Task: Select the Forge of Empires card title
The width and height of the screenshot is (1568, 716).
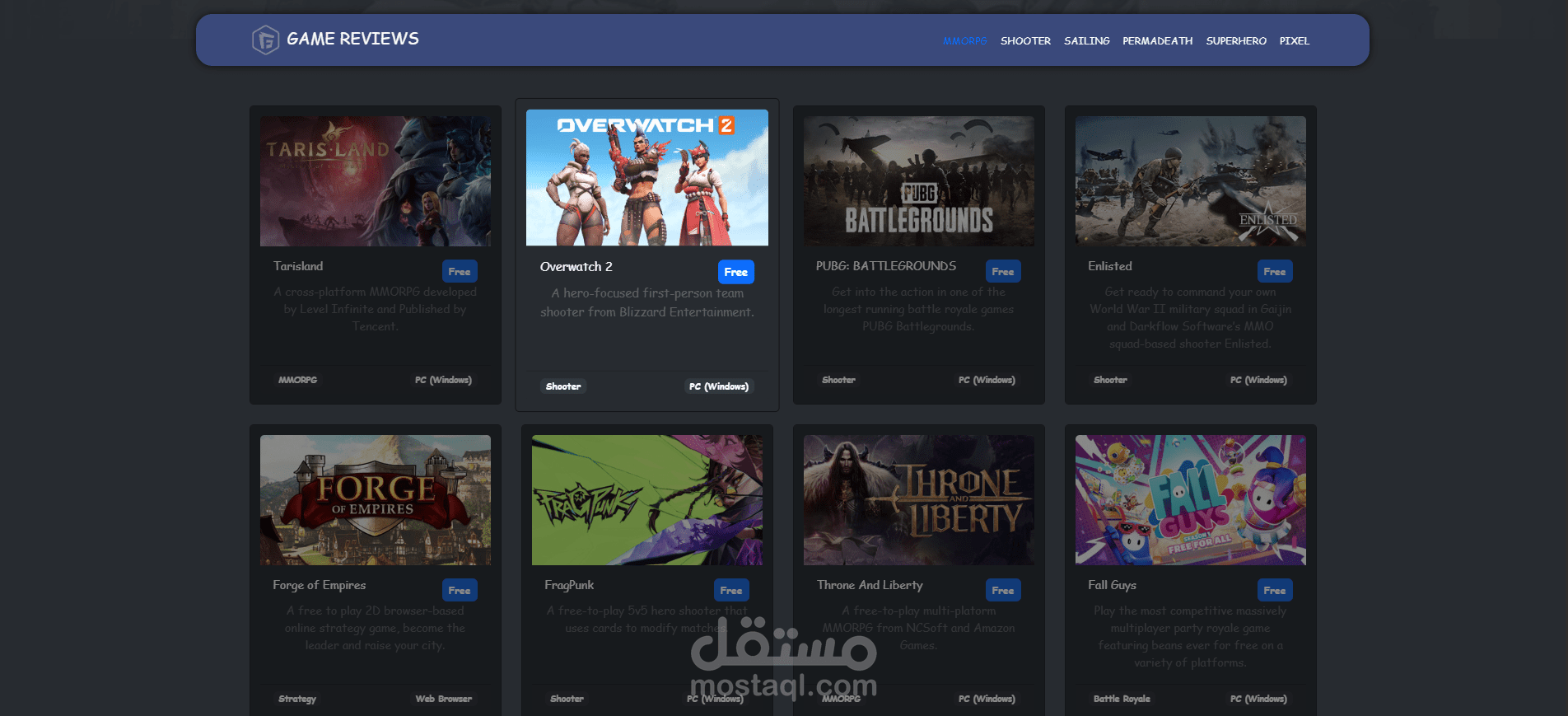Action: [x=320, y=585]
